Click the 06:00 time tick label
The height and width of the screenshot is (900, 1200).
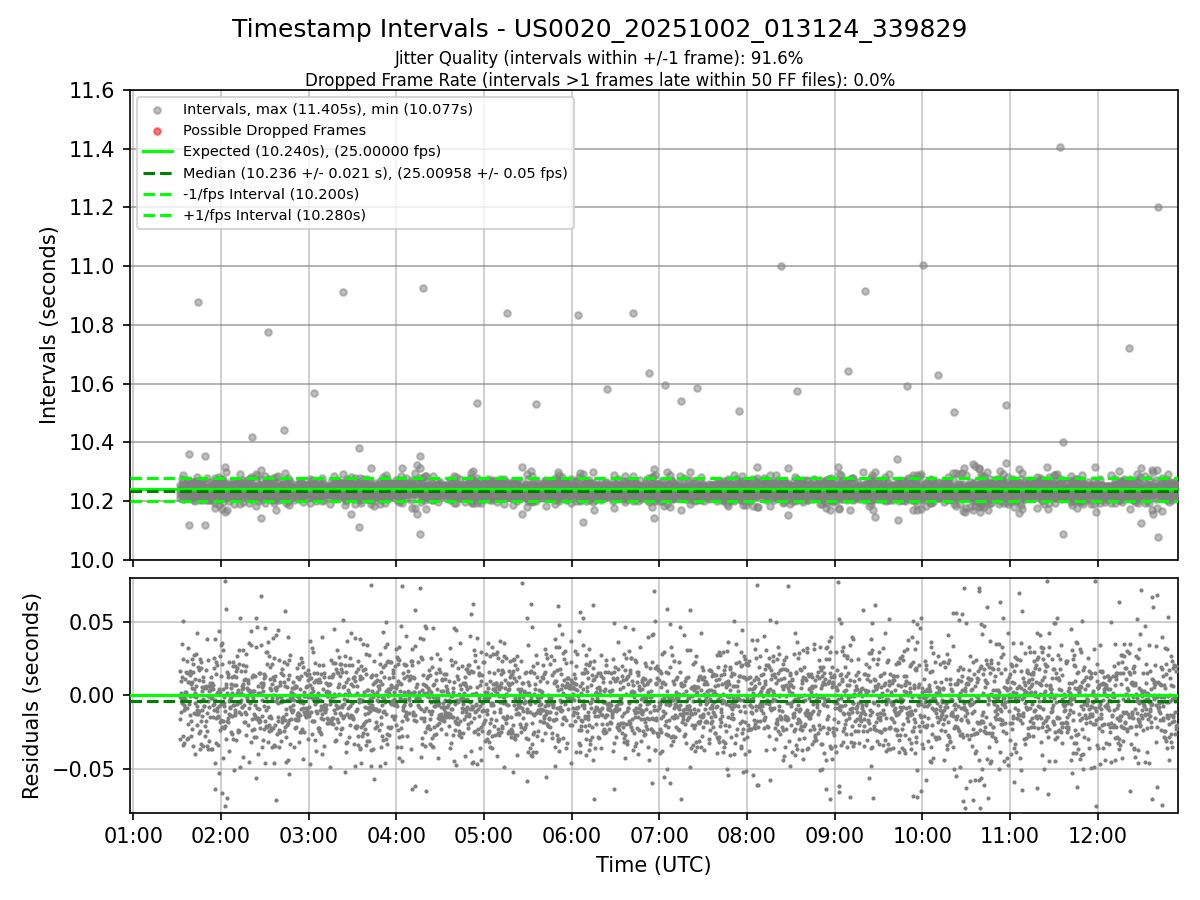click(x=571, y=834)
